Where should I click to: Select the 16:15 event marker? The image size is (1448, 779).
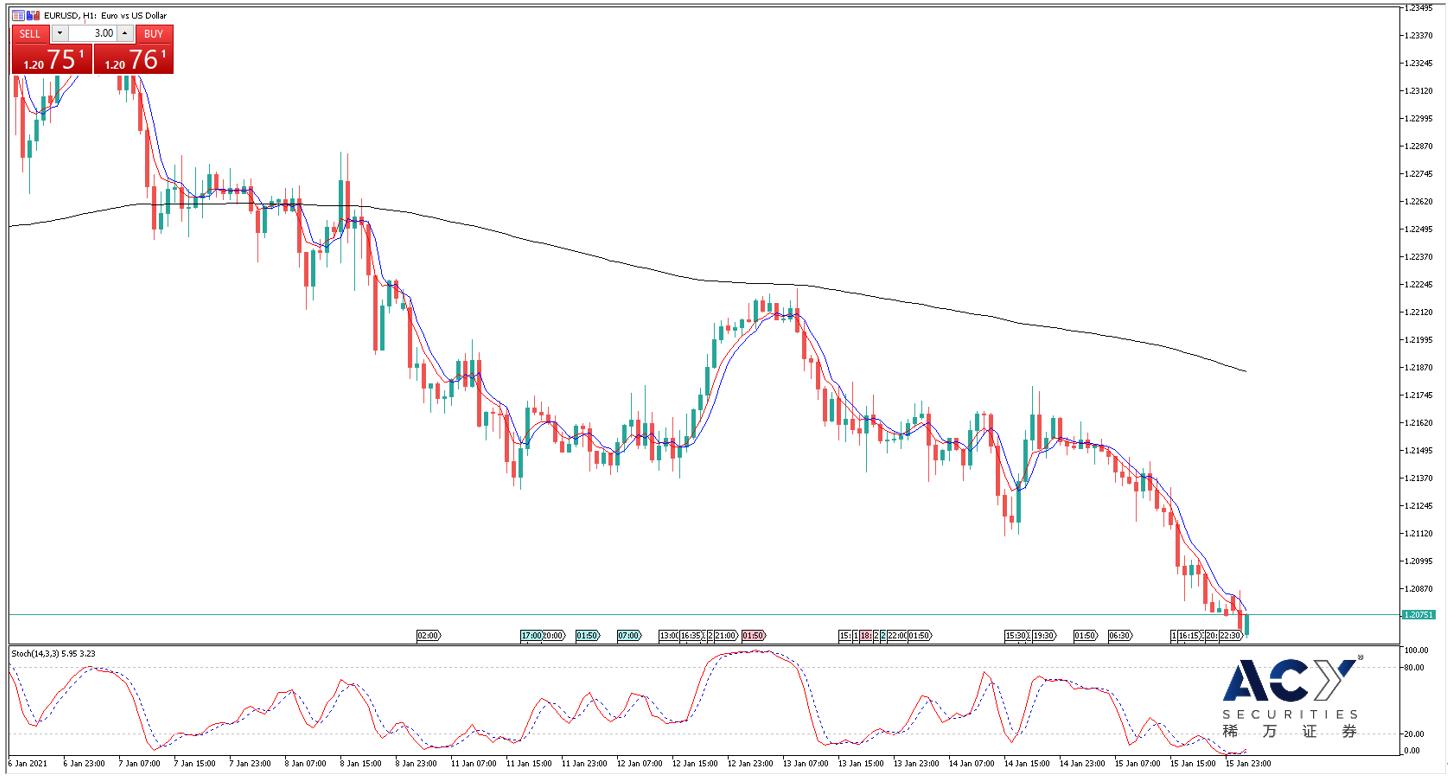pos(1189,635)
